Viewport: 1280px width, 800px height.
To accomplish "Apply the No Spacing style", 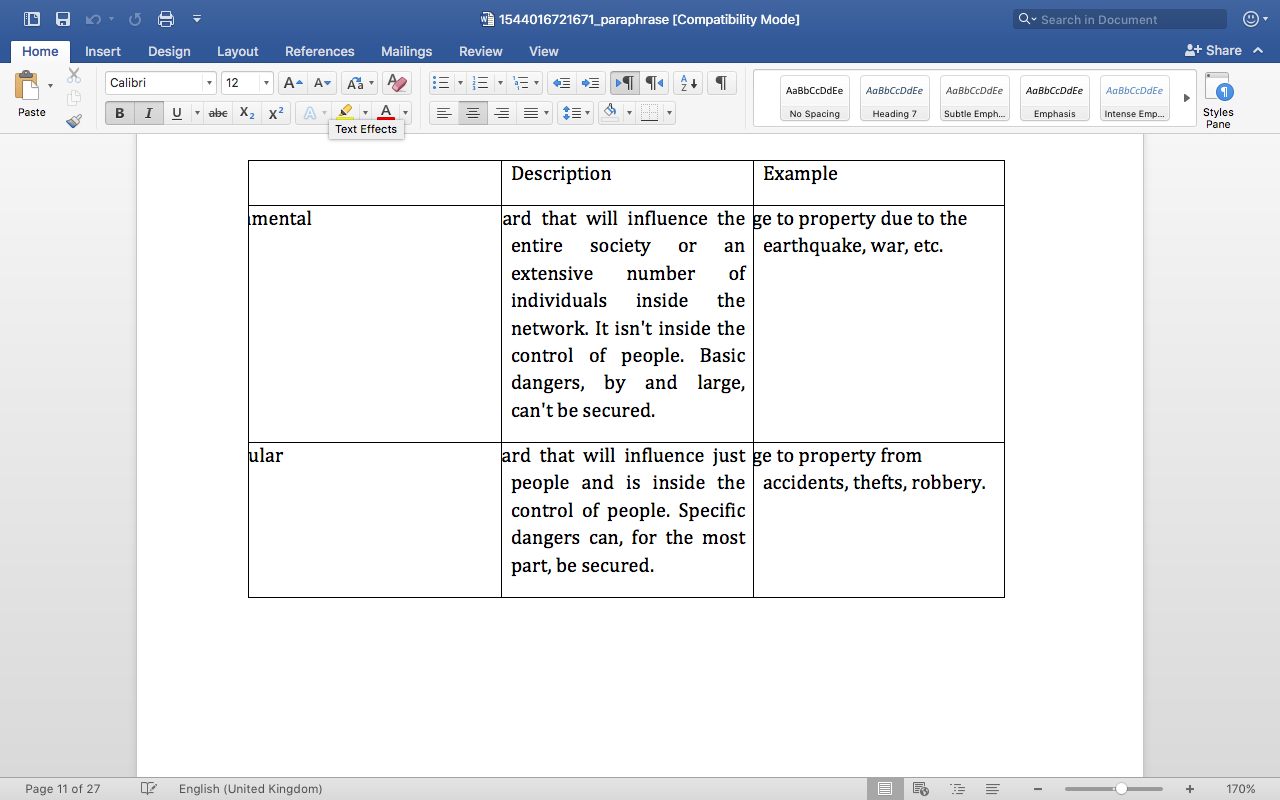I will pos(815,98).
